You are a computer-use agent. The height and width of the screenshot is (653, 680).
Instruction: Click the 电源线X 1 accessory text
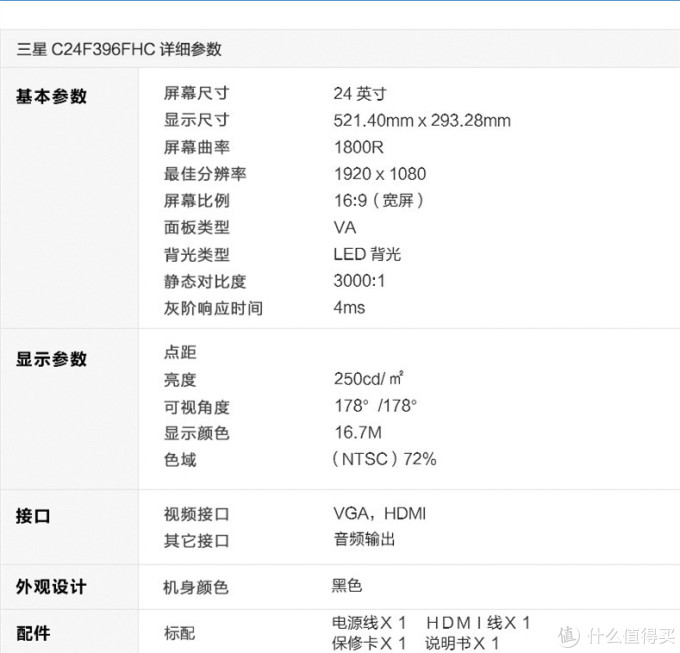click(369, 623)
